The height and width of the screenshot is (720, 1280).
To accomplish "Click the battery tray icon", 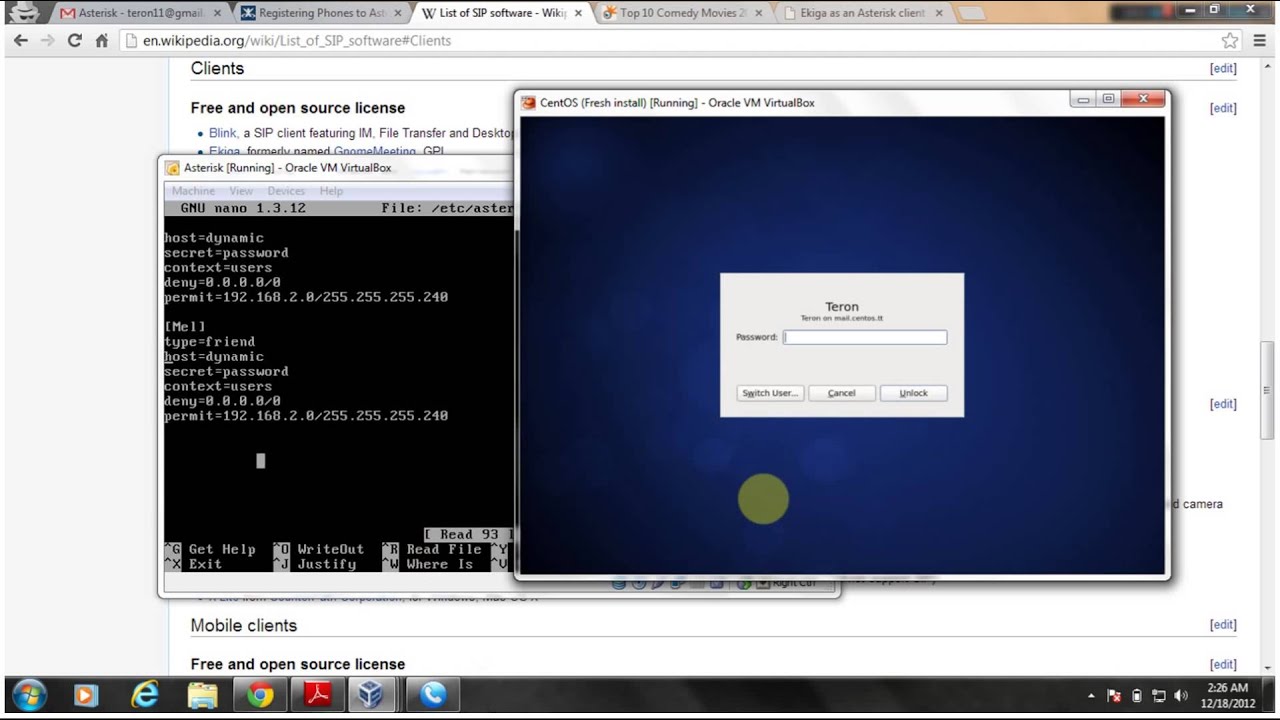I will [x=1137, y=696].
